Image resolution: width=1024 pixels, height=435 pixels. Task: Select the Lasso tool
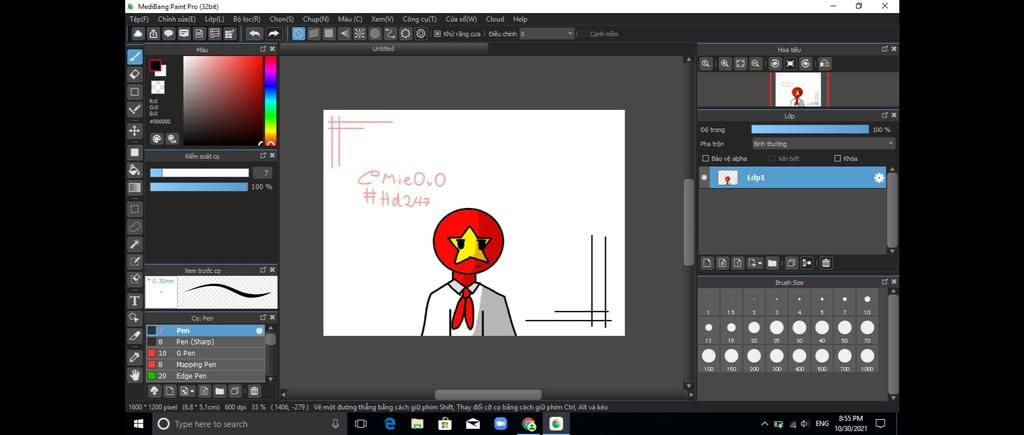pos(135,227)
